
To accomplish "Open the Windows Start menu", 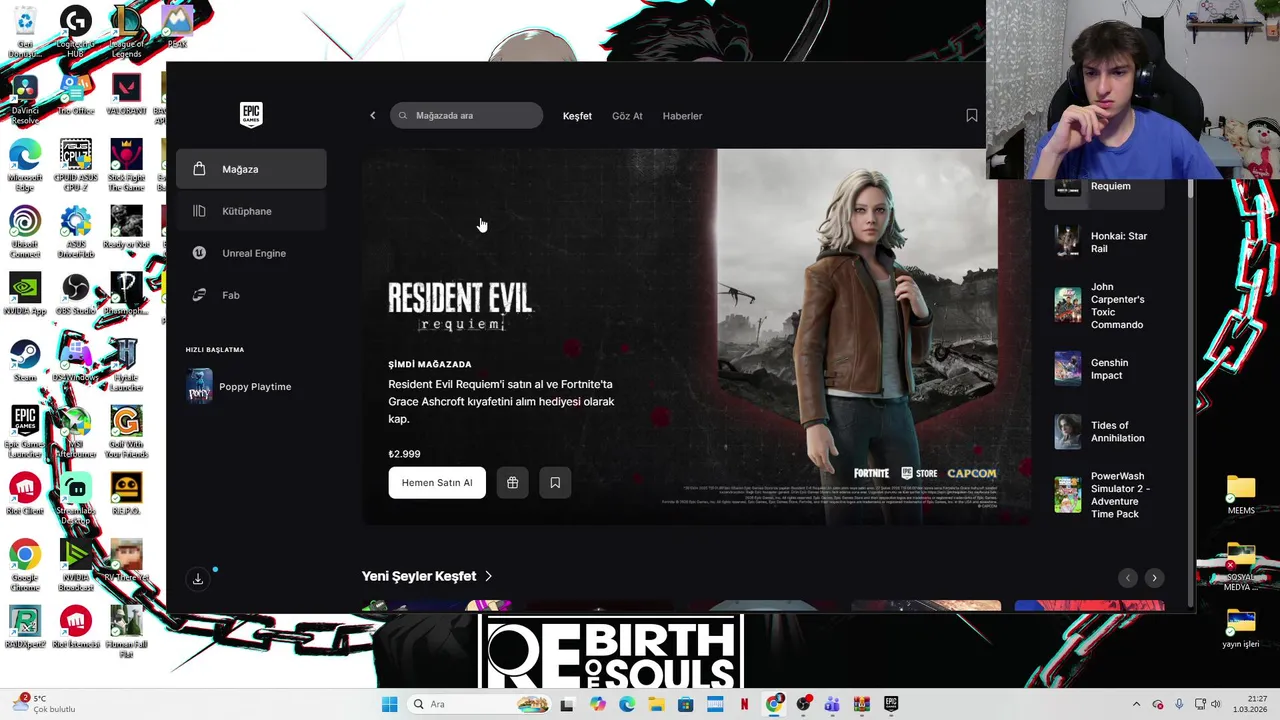I will coord(389,704).
